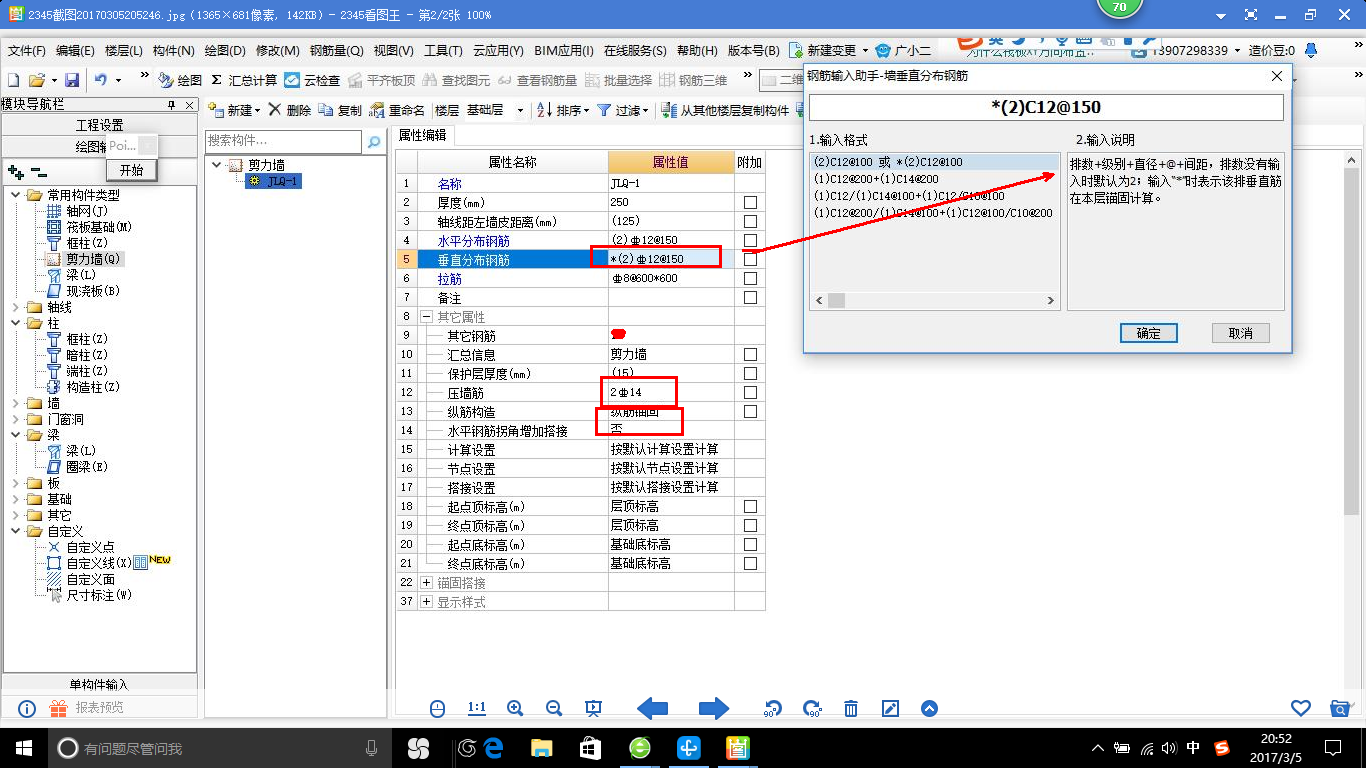Screen dimensions: 1366x768
Task: Click the slideshow presentation icon
Action: point(593,708)
